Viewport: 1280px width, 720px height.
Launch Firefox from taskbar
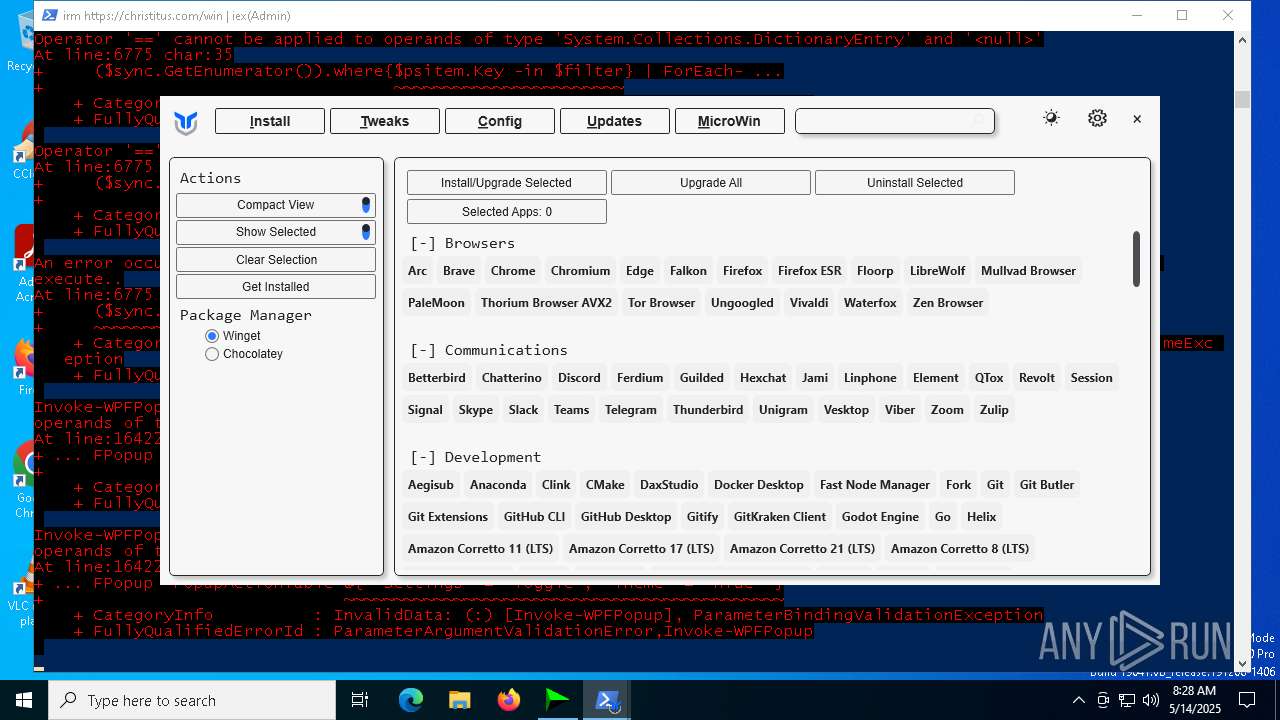tap(508, 700)
